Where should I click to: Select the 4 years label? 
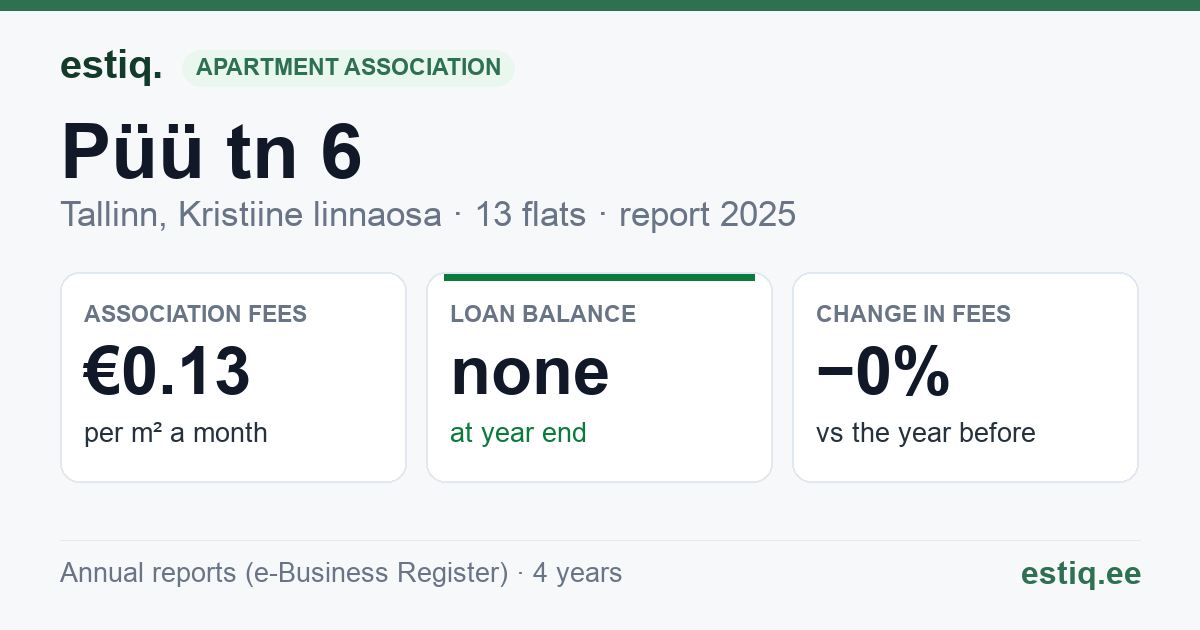pos(577,573)
